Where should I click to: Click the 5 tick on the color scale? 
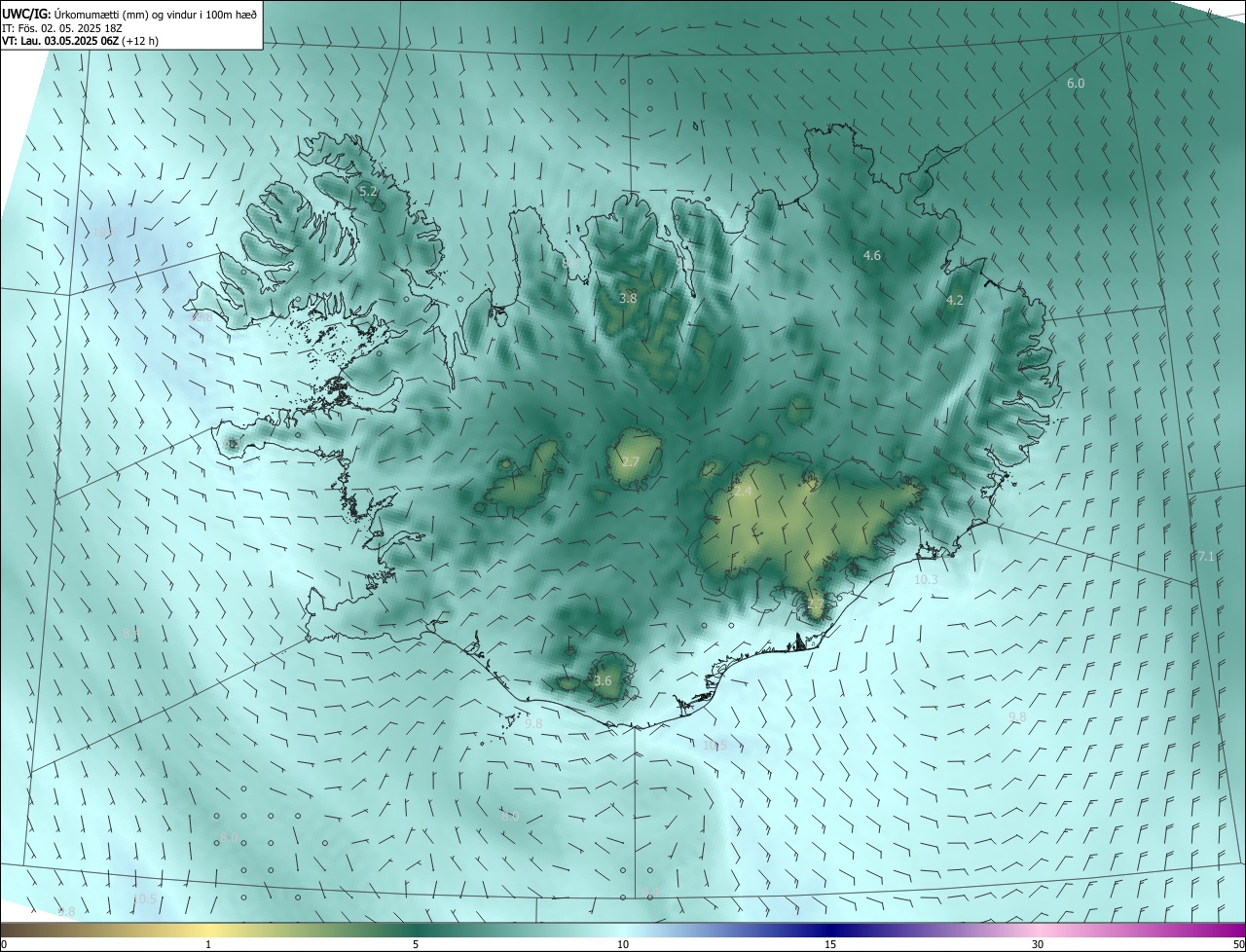point(416,945)
